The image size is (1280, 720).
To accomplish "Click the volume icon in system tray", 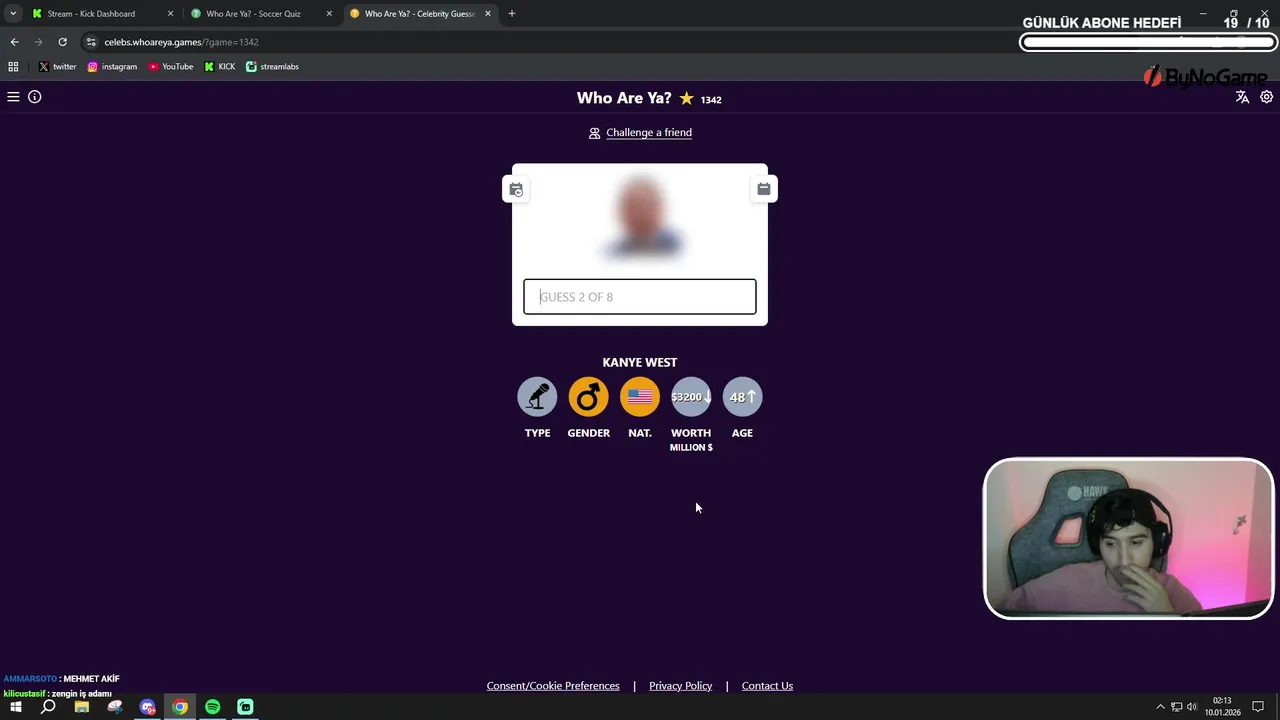I will click(x=1192, y=707).
